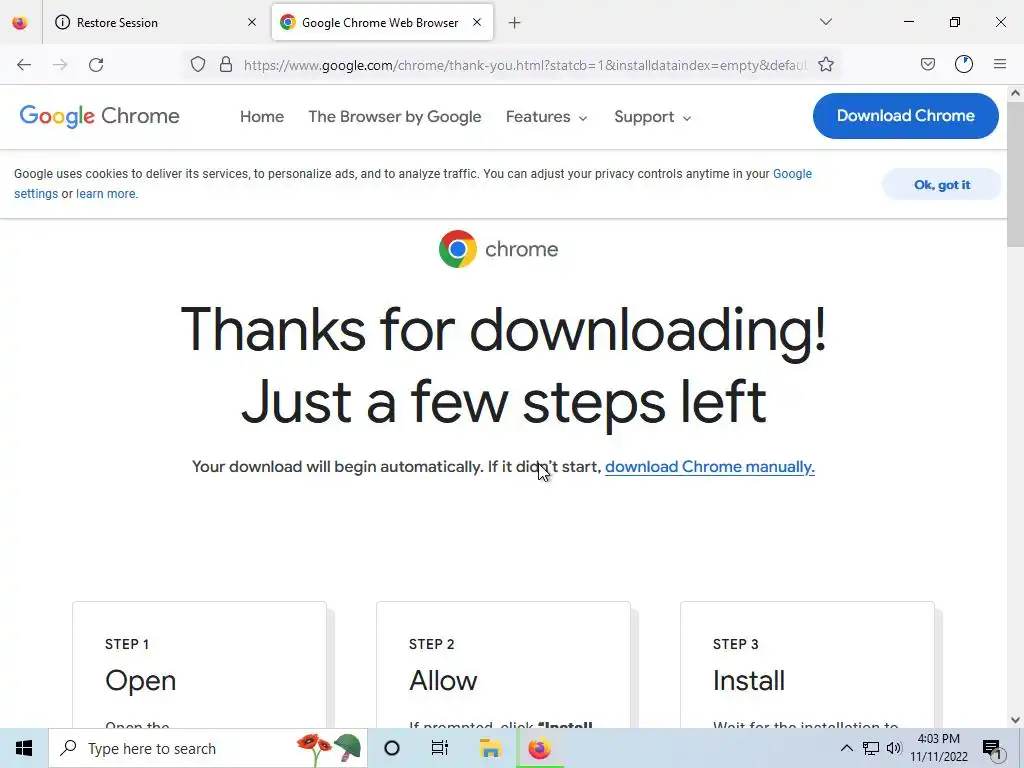This screenshot has width=1024, height=768.
Task: Open the Firefox account toolbar icon
Action: pyautogui.click(x=964, y=64)
